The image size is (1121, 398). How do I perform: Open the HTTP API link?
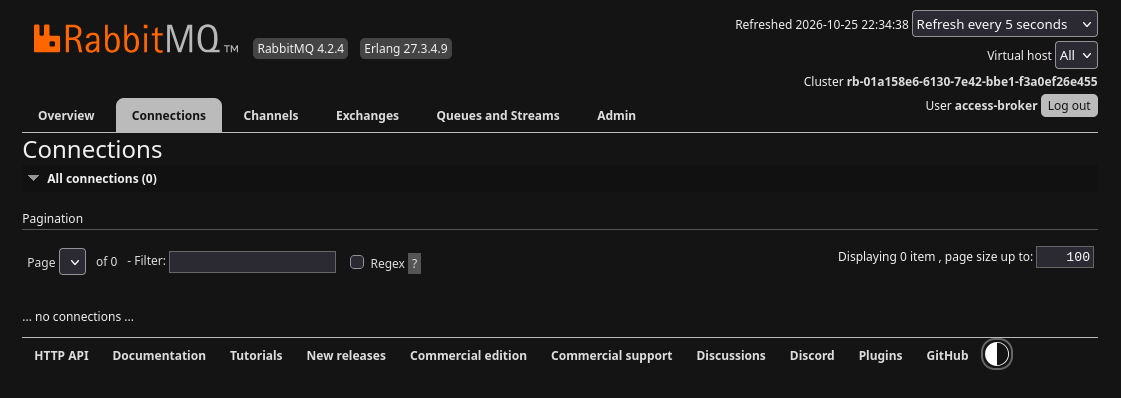click(61, 355)
